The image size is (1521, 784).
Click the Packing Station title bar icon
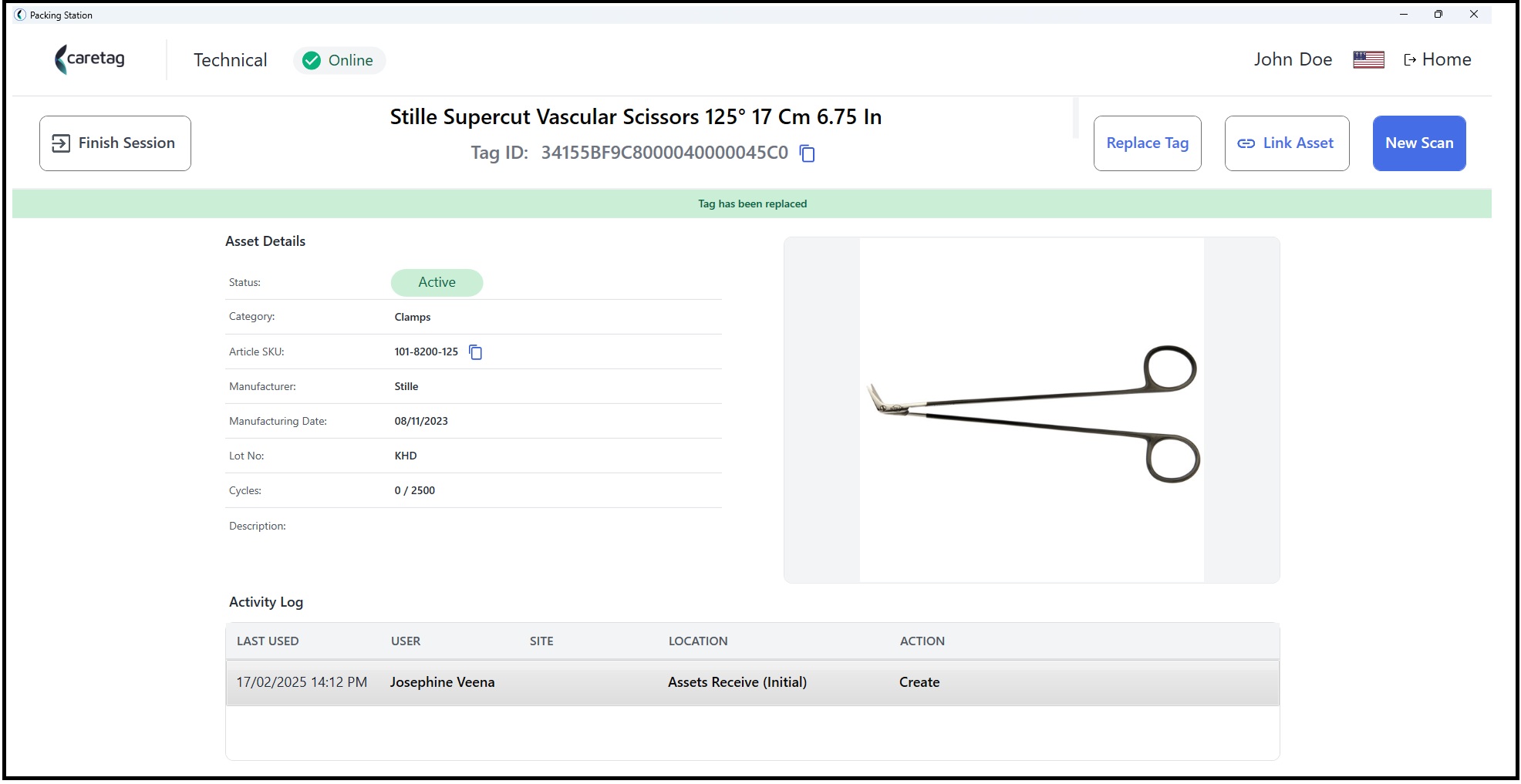(20, 15)
